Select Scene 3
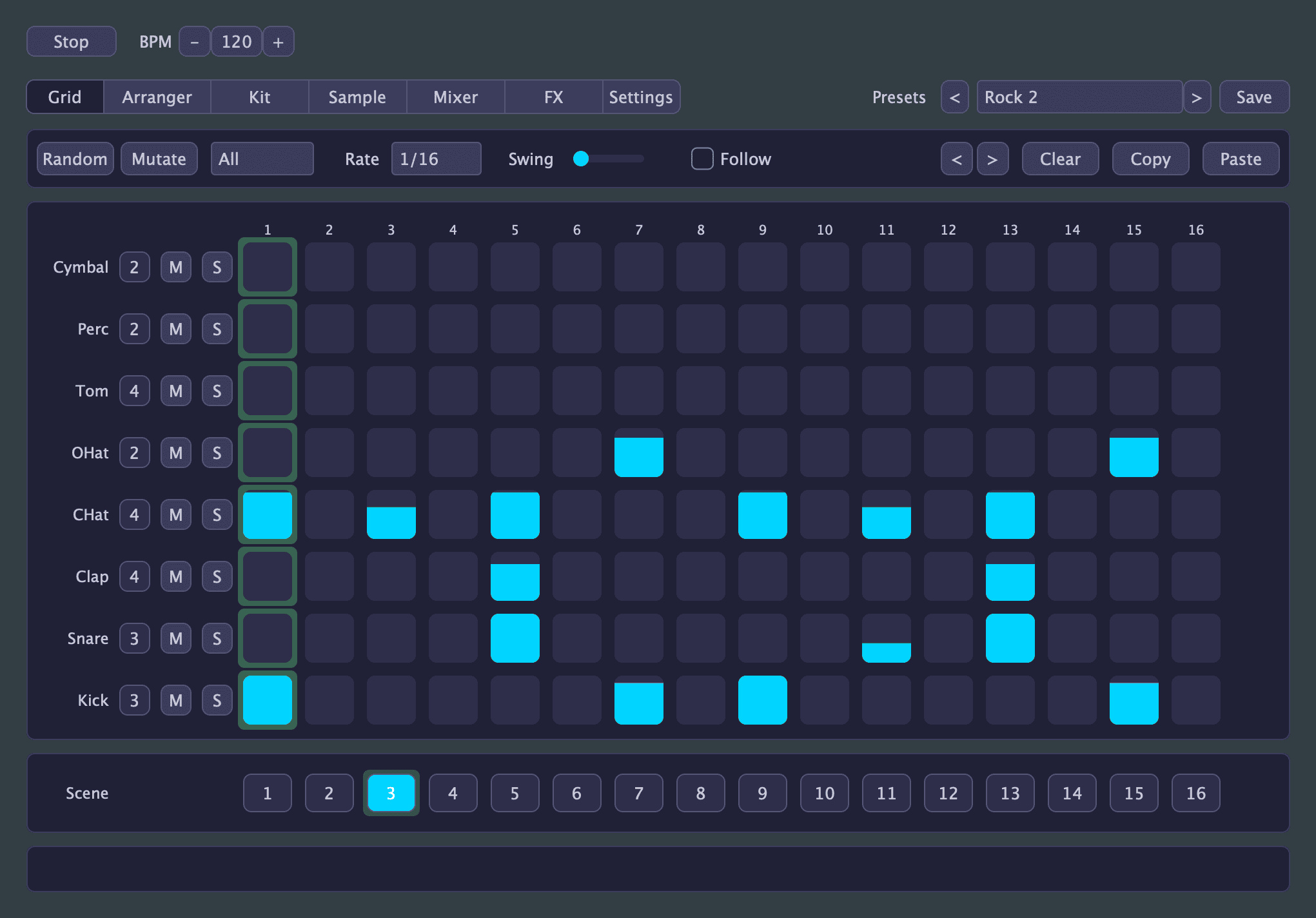The image size is (1316, 918). pyautogui.click(x=391, y=793)
